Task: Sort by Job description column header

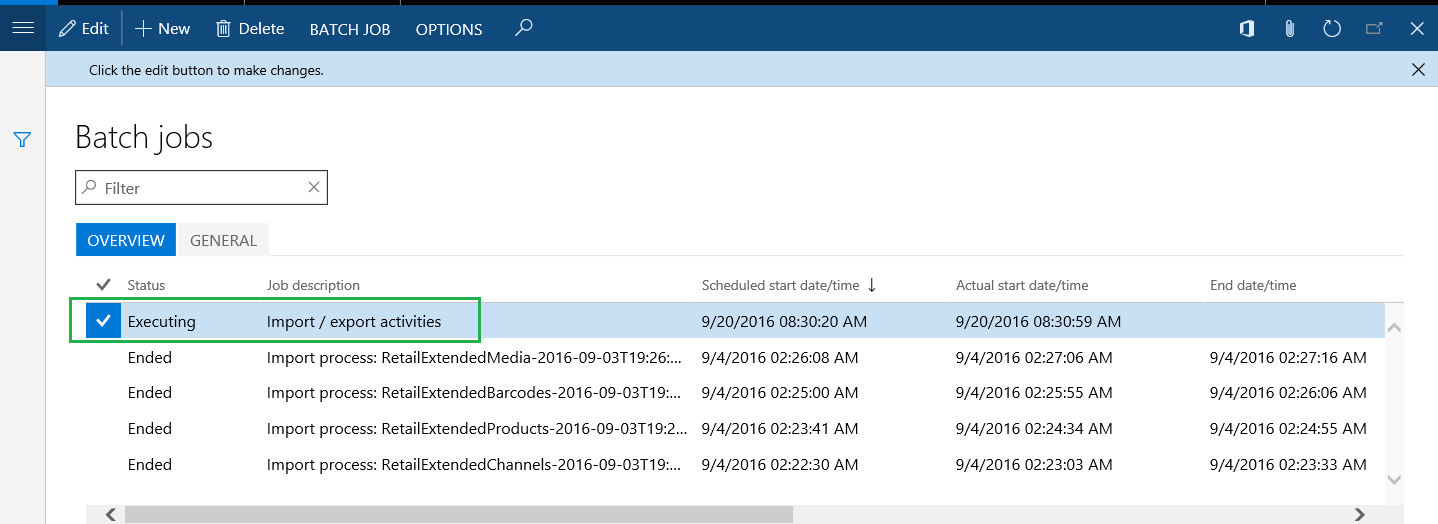Action: click(313, 285)
